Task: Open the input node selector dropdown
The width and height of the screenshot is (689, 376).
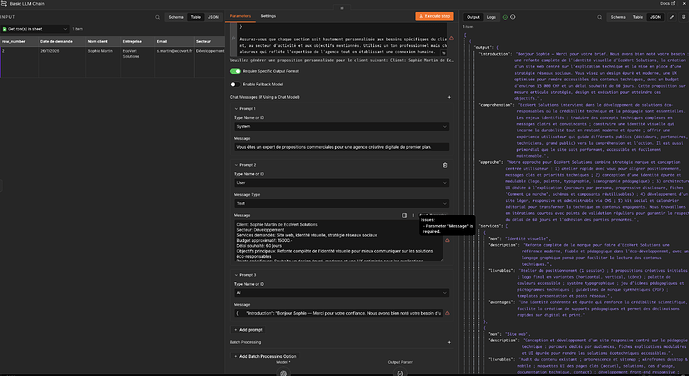Action: pyautogui.click(x=35, y=29)
